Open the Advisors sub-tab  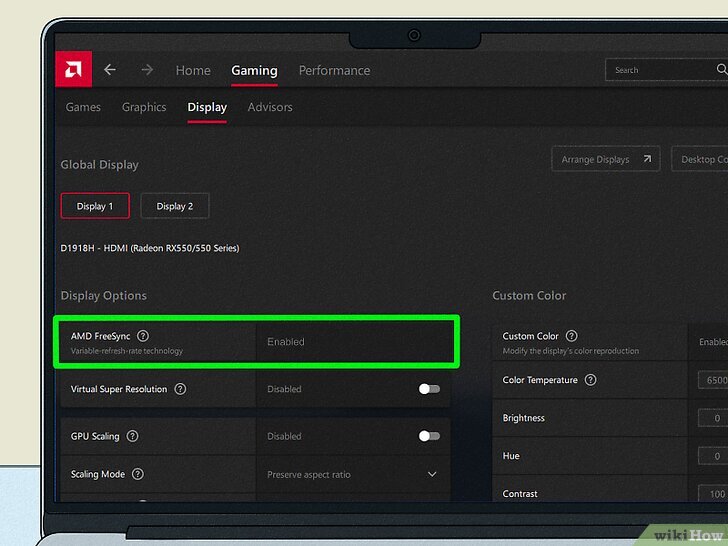[x=270, y=107]
